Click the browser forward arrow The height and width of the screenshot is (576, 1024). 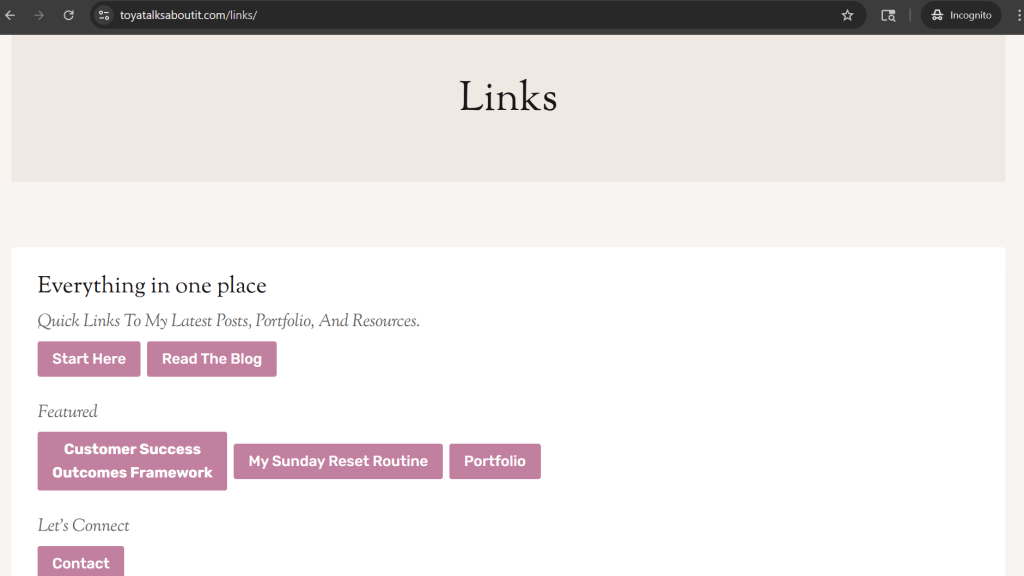pos(39,15)
